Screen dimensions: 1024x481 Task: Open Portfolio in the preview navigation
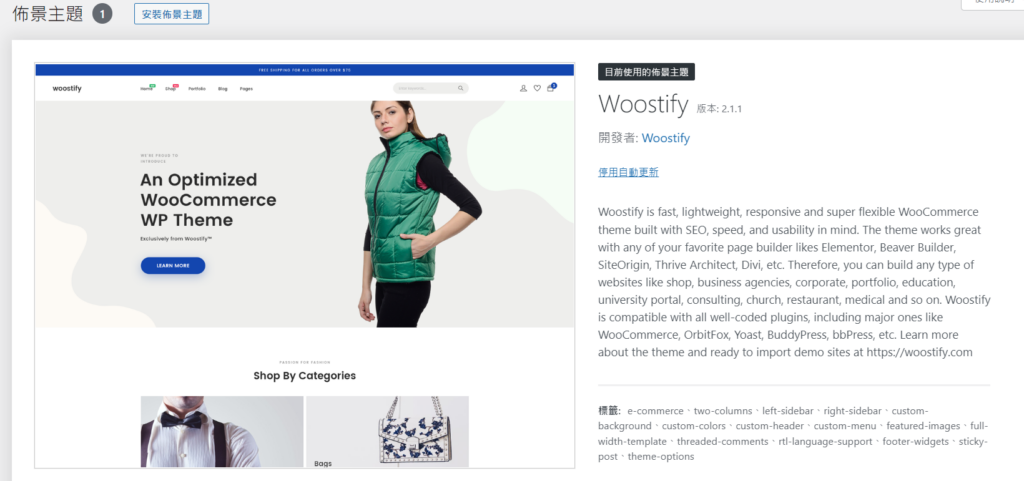pos(197,89)
